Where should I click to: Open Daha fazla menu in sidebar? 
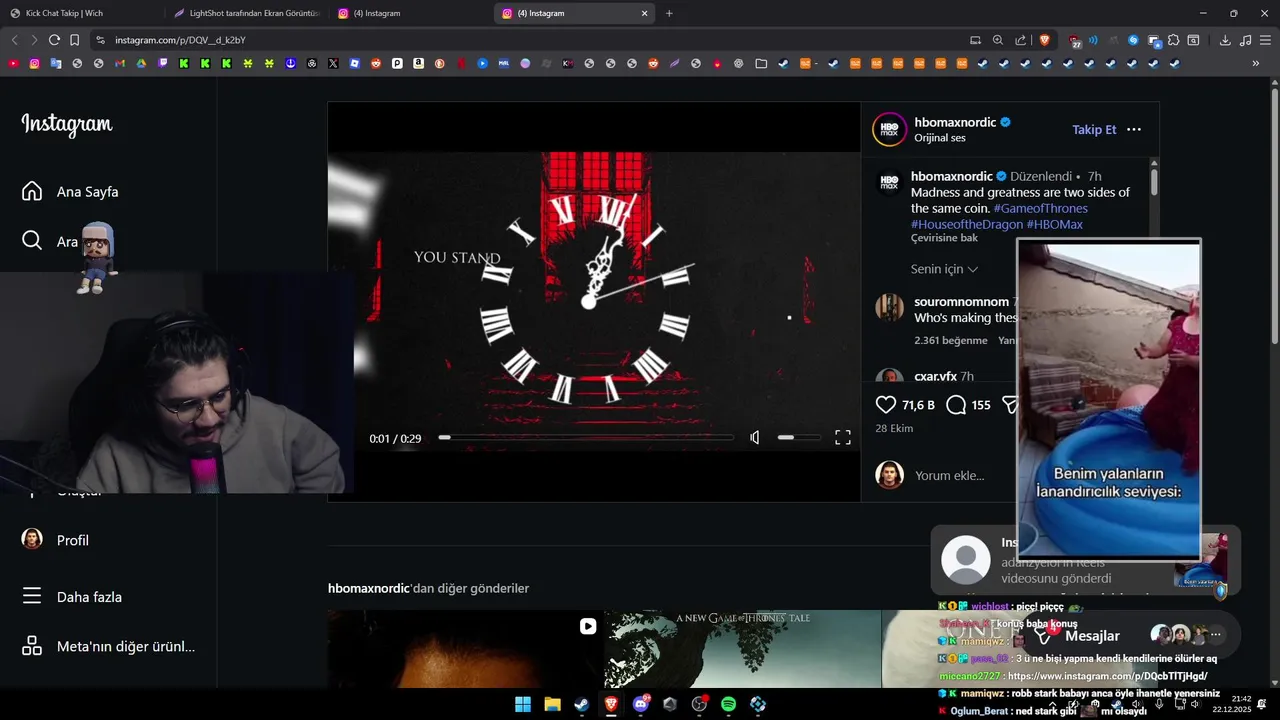tap(72, 597)
